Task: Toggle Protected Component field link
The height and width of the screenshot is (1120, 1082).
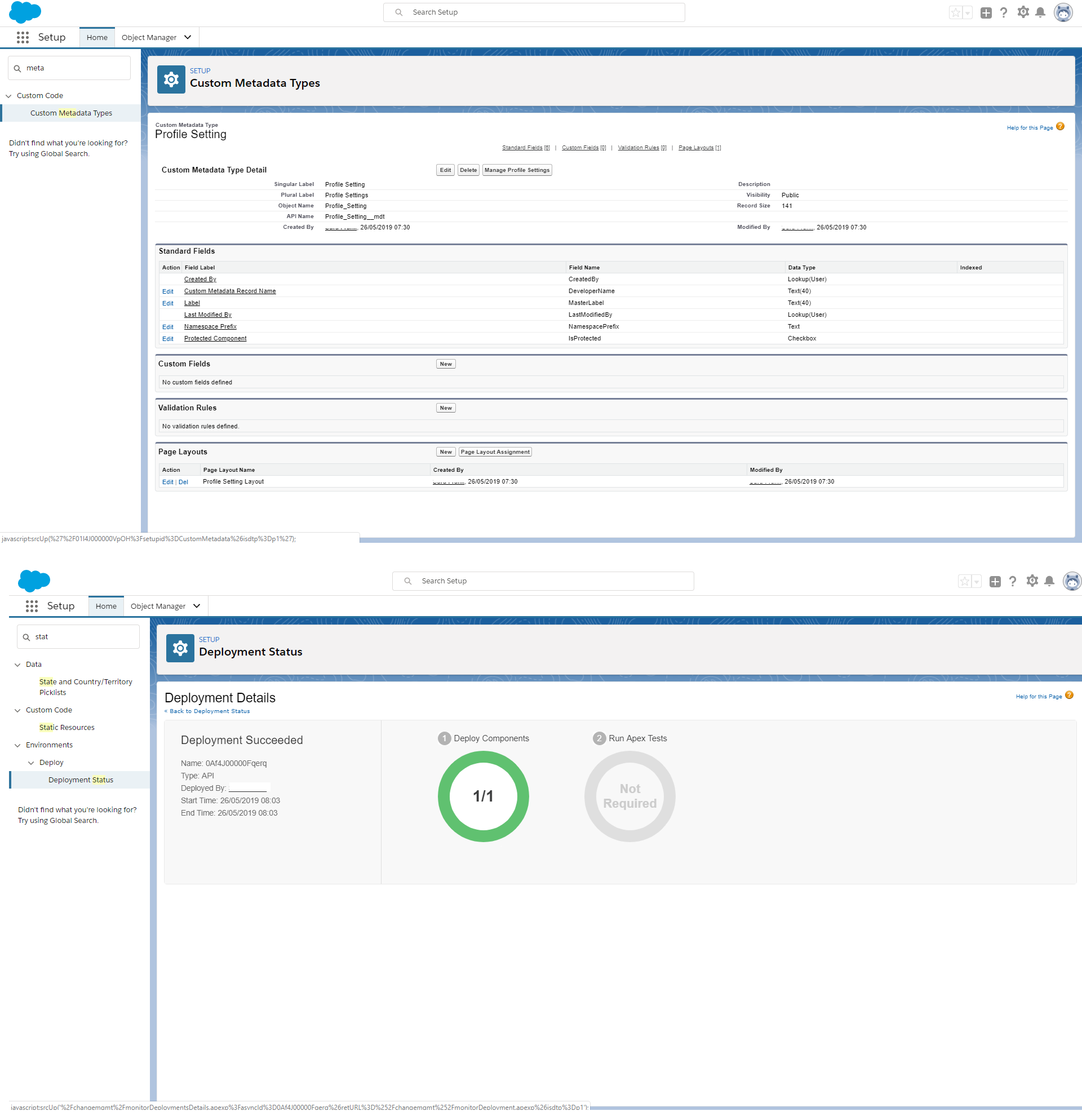Action: (x=215, y=338)
